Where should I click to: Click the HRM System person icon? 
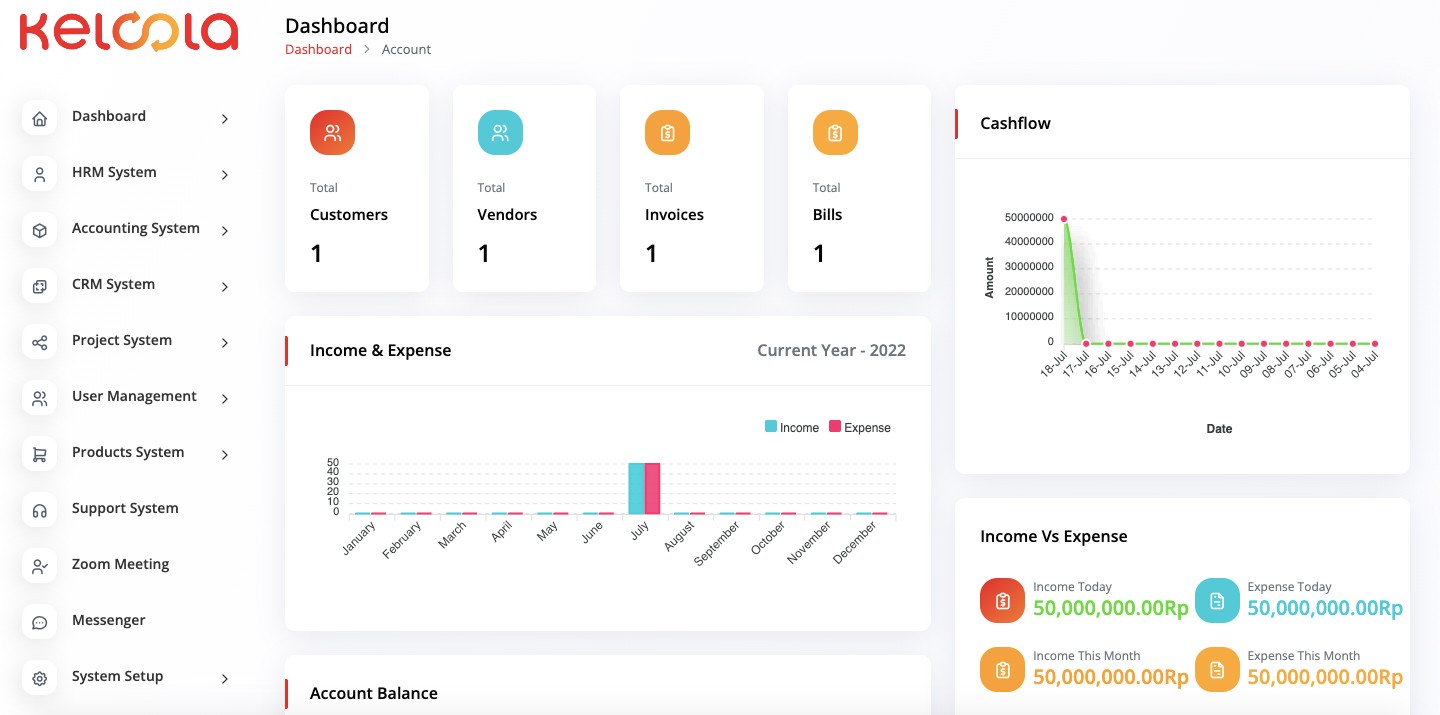pos(40,175)
